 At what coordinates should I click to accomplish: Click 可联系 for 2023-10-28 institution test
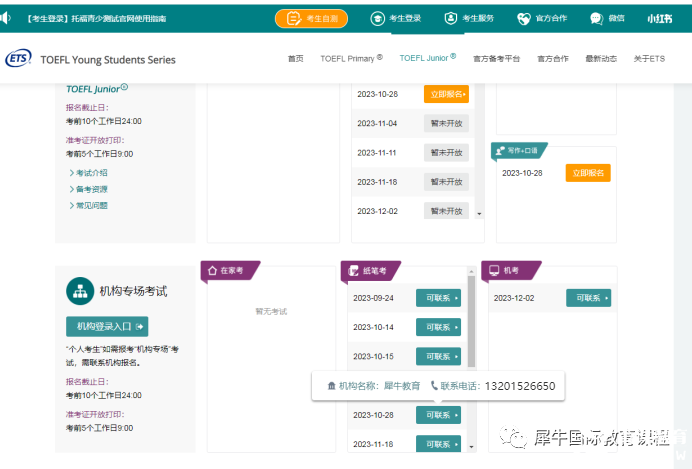tap(438, 415)
